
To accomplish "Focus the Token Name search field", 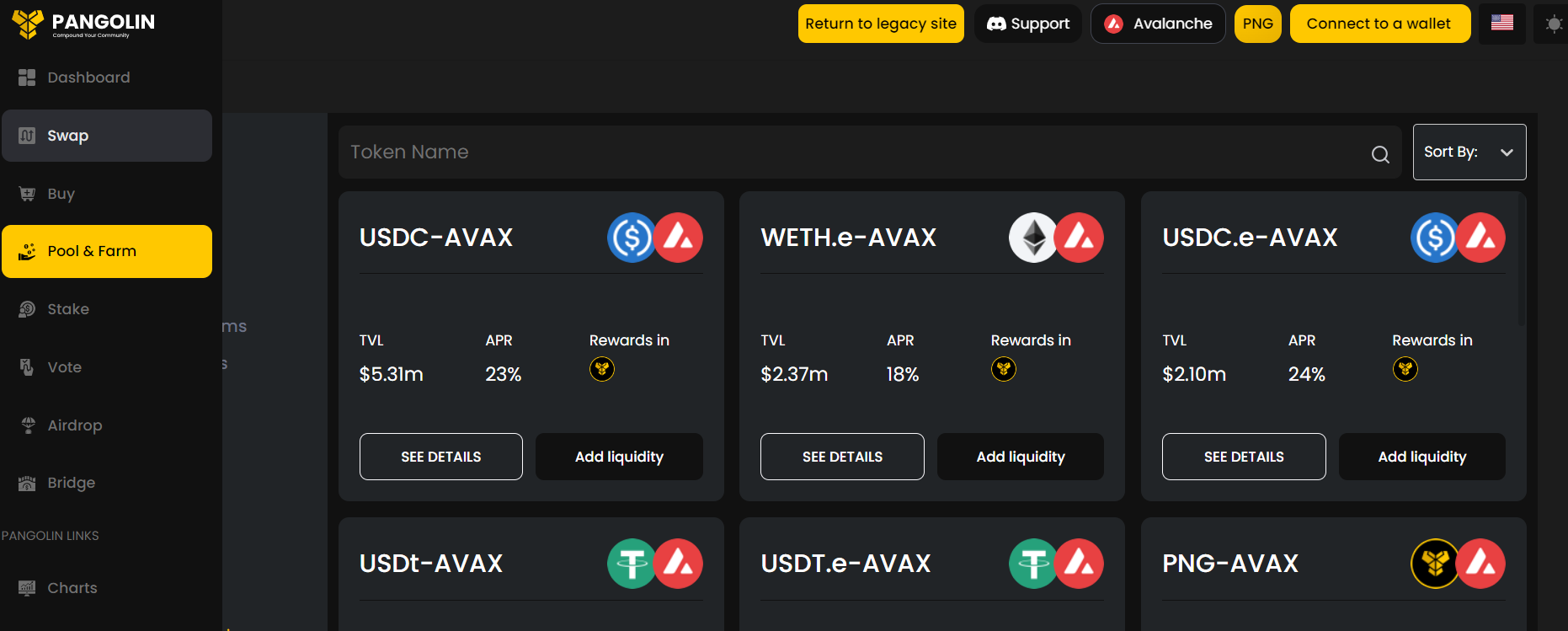I will (x=870, y=152).
